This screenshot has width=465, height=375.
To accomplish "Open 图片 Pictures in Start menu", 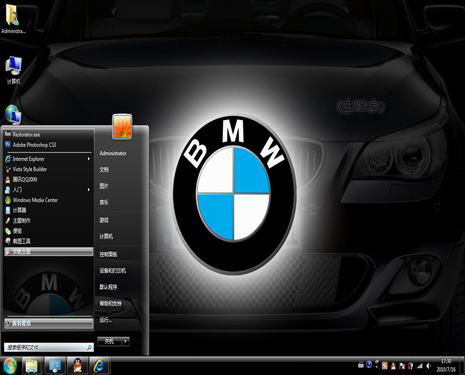I will click(104, 186).
